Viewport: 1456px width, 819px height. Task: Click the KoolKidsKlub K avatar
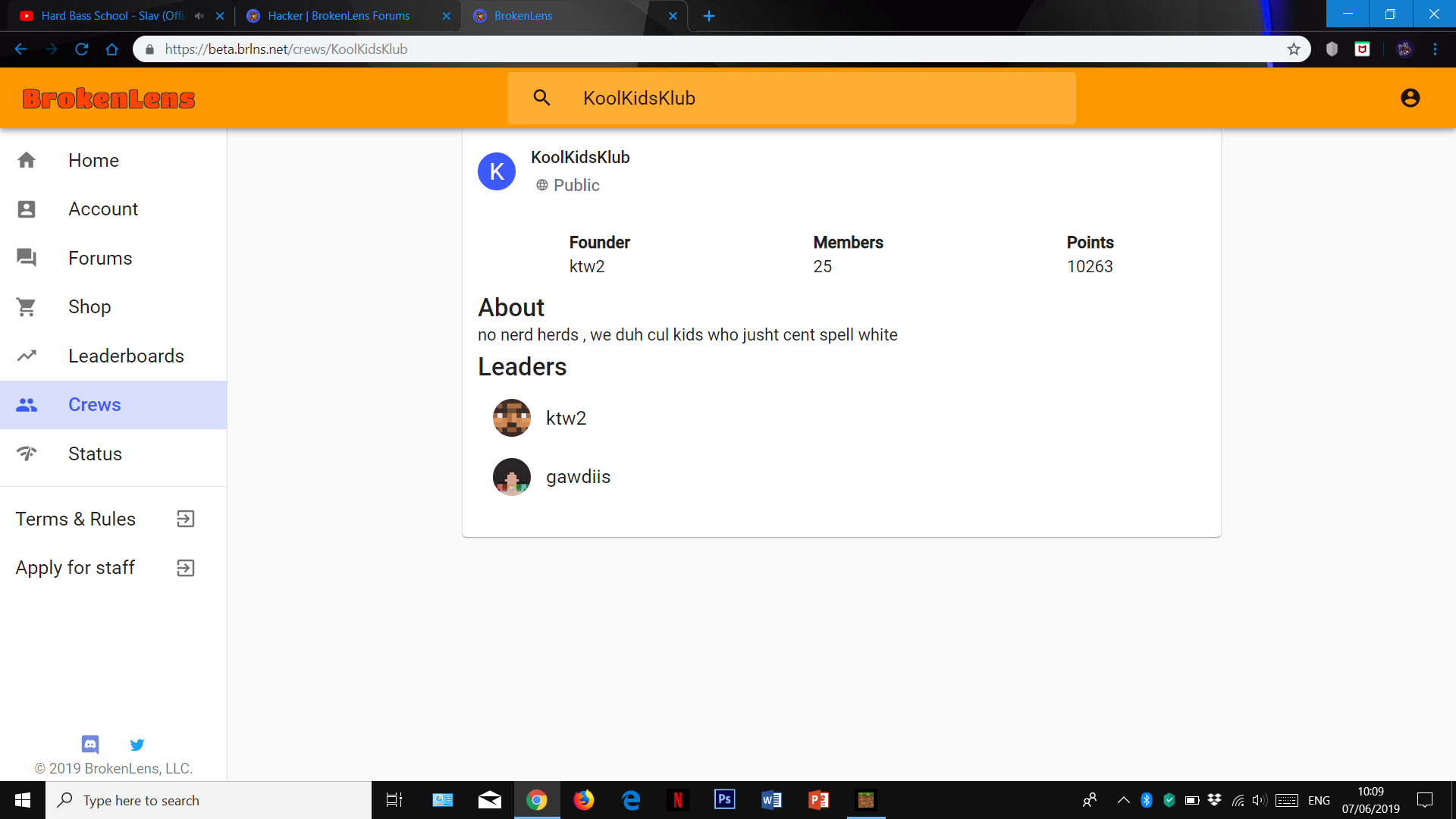point(497,171)
